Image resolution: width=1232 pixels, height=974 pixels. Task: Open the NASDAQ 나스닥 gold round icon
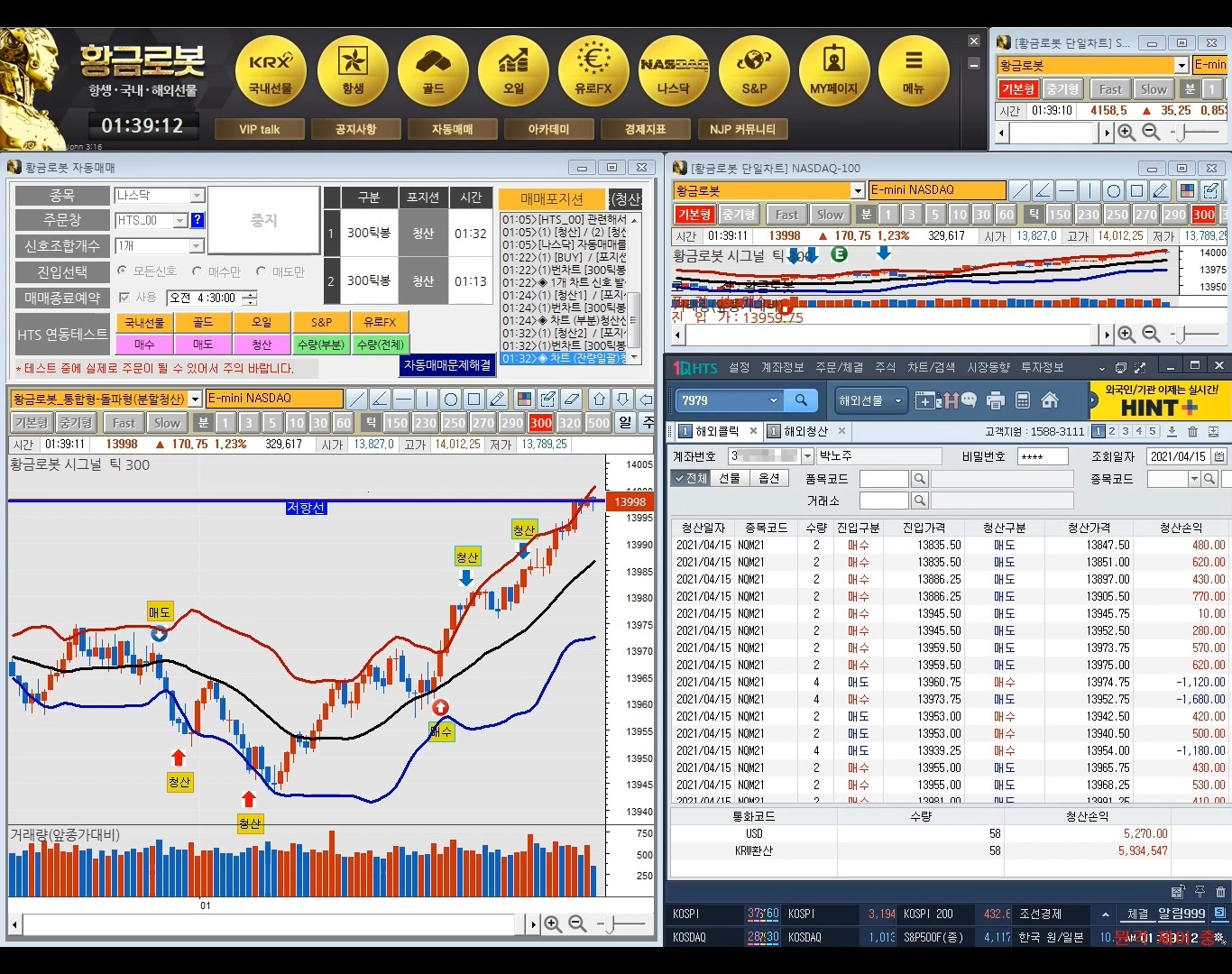674,71
